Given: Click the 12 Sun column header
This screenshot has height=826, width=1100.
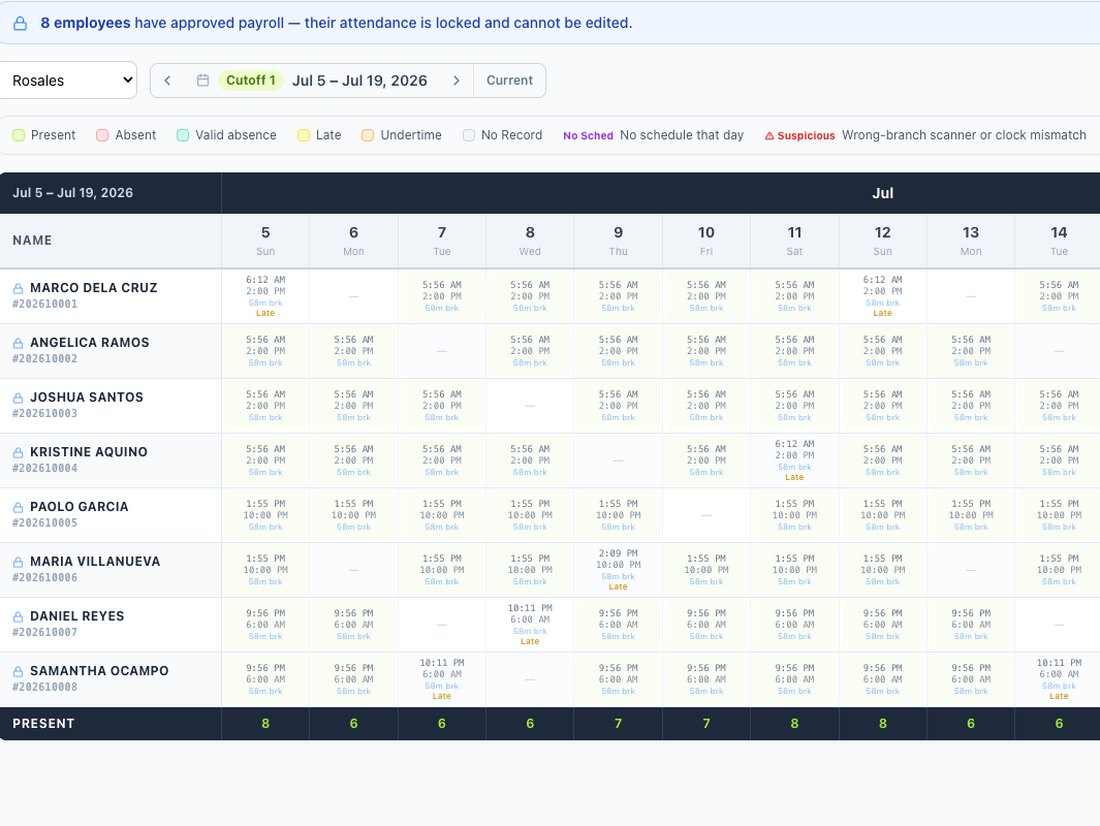Looking at the screenshot, I should (883, 241).
